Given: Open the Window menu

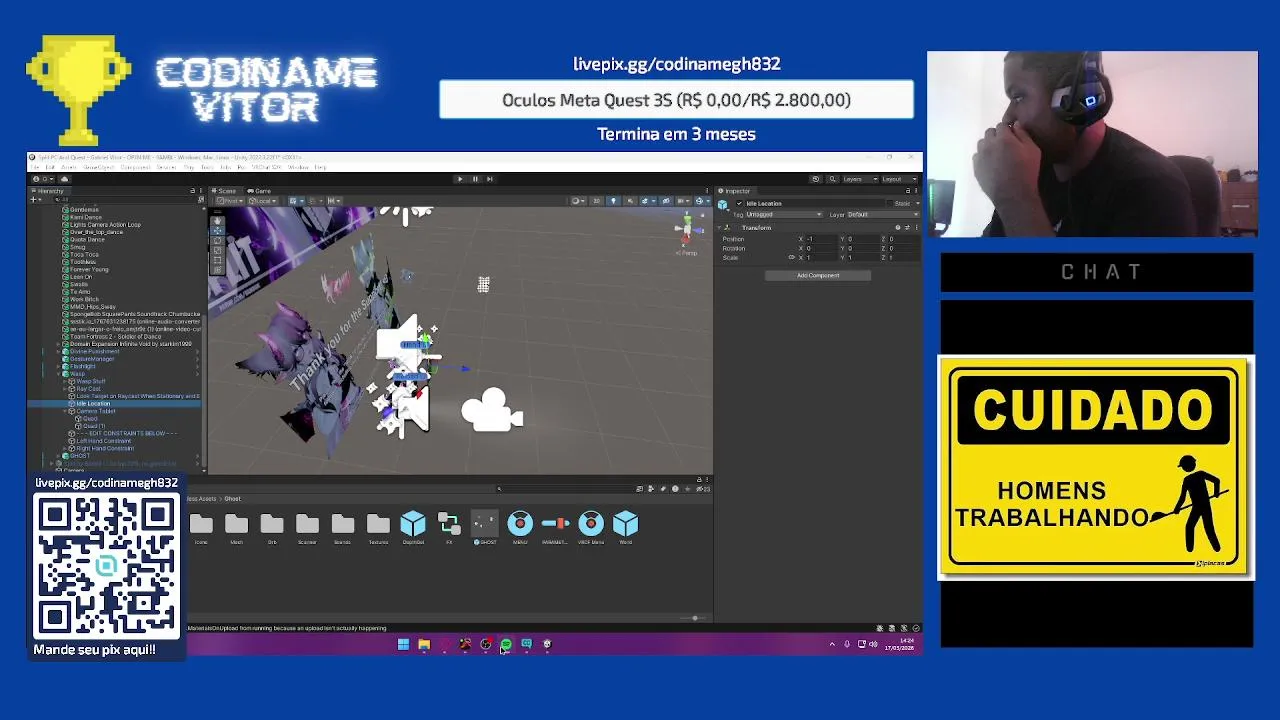Looking at the screenshot, I should pos(298,167).
